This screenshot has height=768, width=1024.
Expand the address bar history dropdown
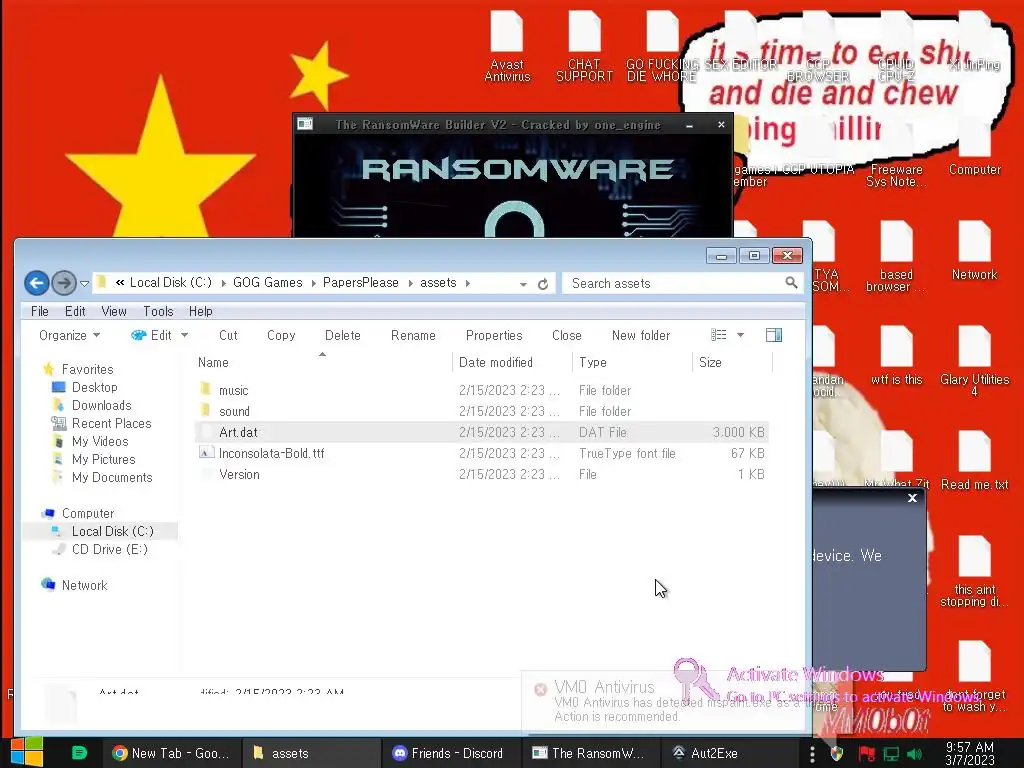coord(523,284)
